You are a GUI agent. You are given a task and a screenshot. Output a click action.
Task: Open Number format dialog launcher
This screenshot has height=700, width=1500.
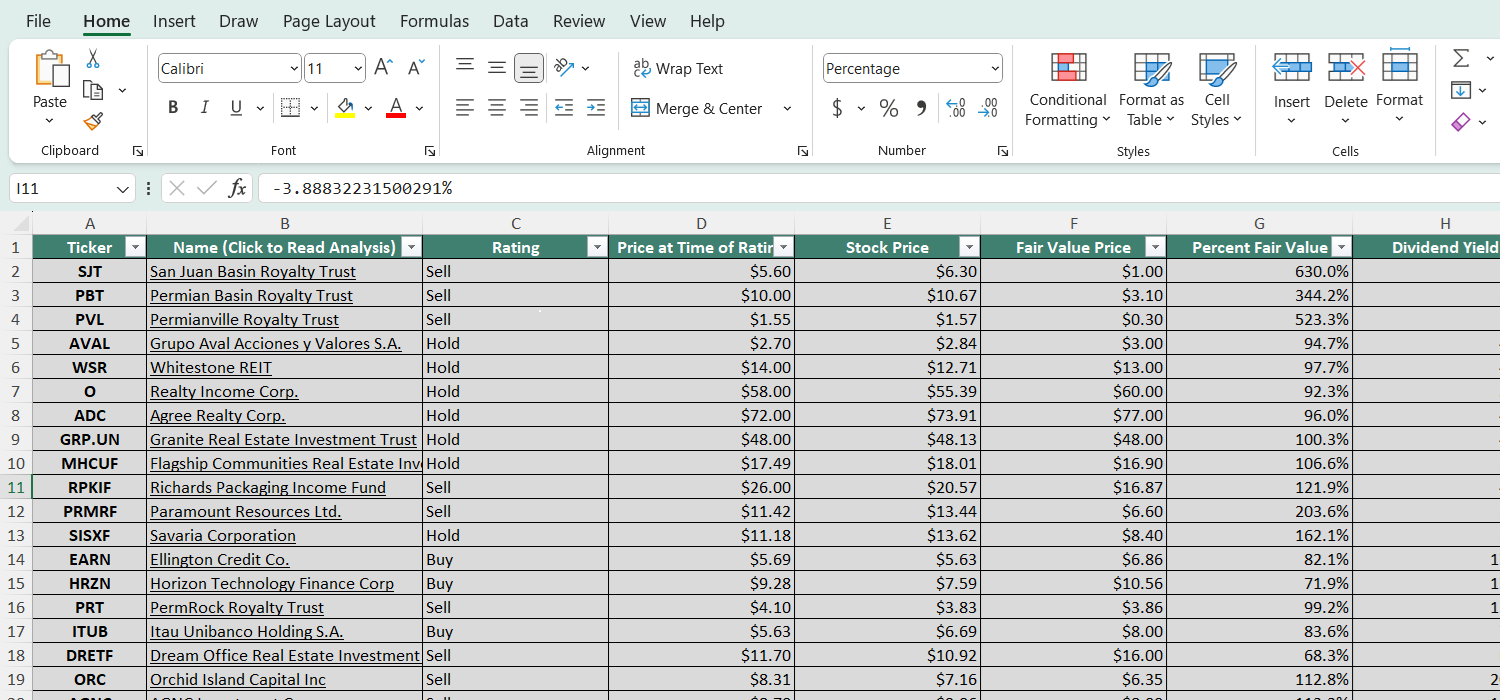tap(1003, 151)
